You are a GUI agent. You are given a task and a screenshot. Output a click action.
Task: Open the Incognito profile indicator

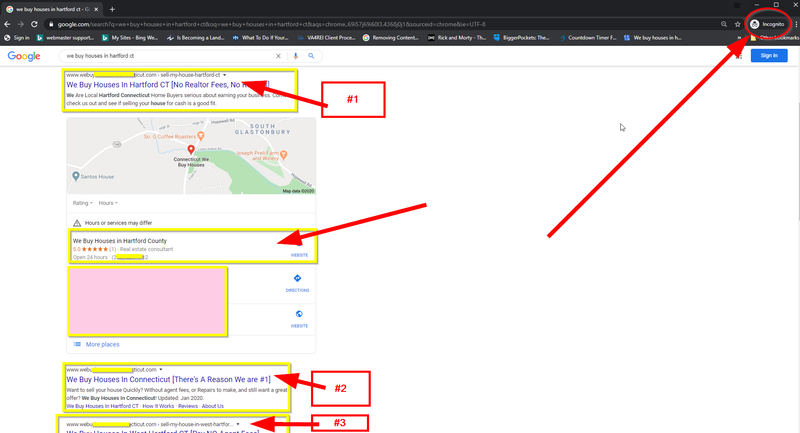click(x=767, y=24)
